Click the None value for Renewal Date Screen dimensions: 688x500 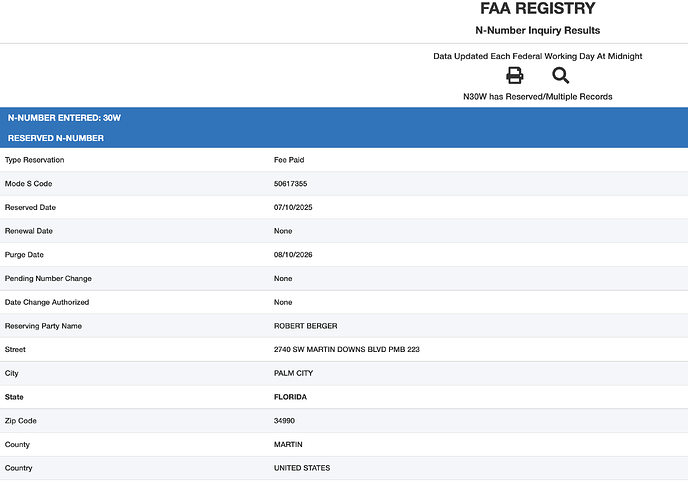tap(283, 231)
